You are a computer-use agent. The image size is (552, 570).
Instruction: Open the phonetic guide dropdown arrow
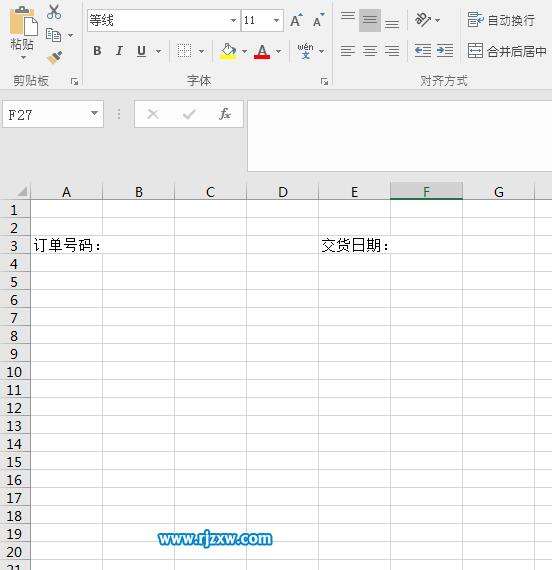(321, 51)
